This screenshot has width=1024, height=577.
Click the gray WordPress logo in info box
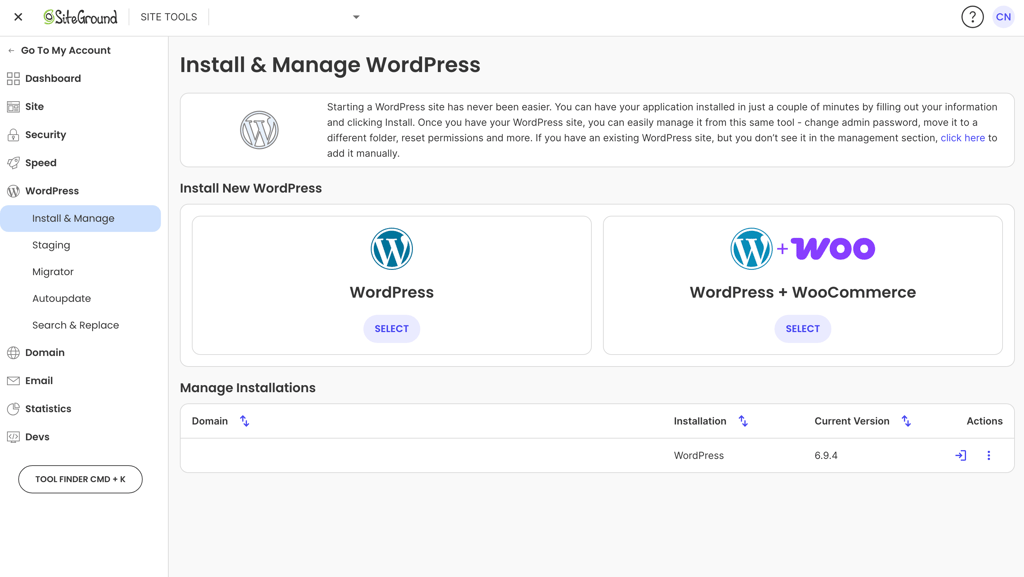pyautogui.click(x=259, y=130)
